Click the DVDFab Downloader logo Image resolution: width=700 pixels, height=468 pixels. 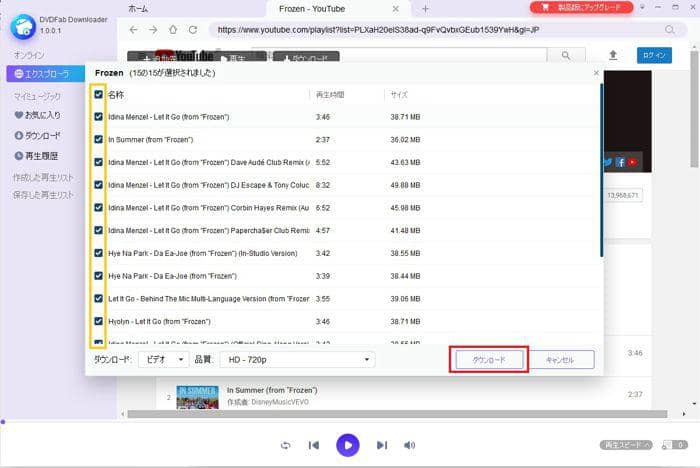coord(23,27)
